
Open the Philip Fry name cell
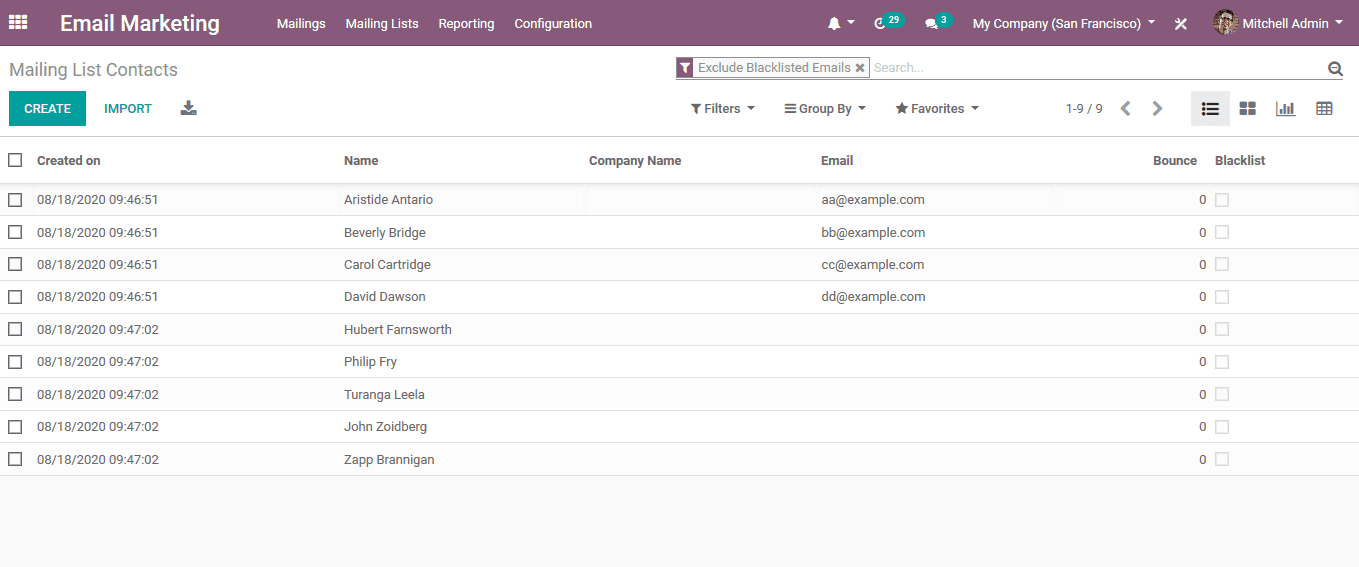[x=371, y=361]
